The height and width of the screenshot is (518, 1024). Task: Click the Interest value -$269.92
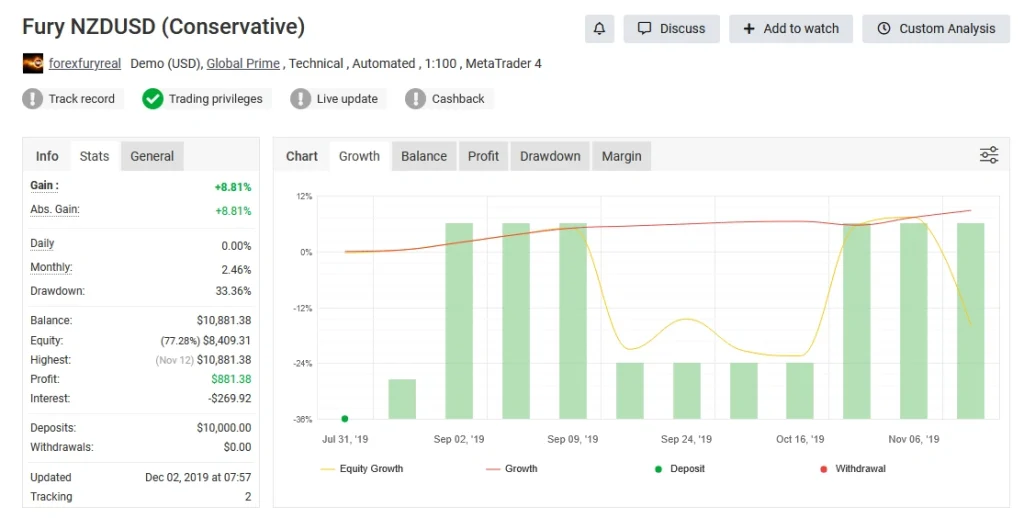pyautogui.click(x=230, y=398)
